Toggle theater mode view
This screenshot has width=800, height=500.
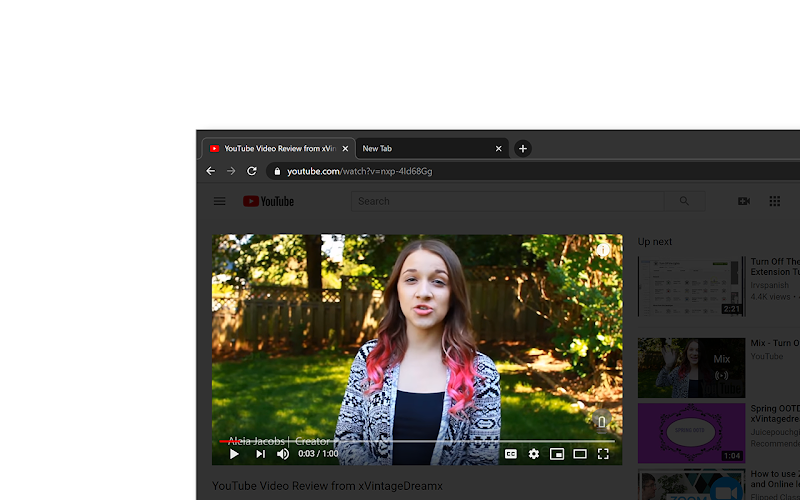point(580,454)
